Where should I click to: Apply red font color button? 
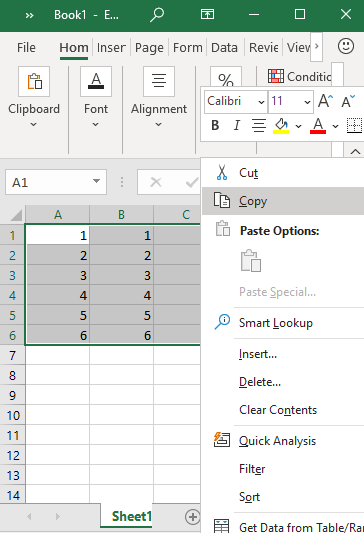click(x=318, y=126)
